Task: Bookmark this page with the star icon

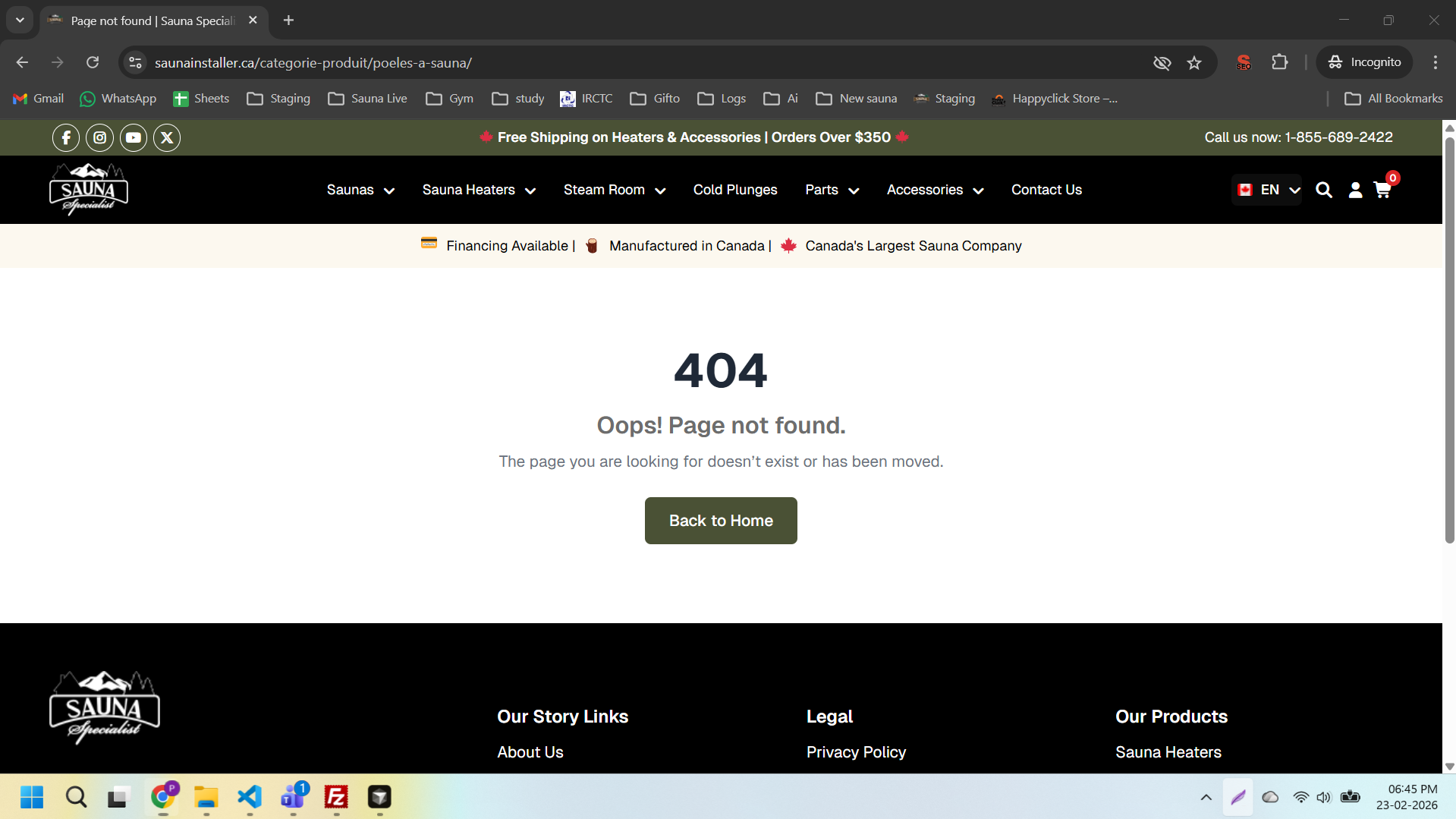Action: click(1194, 63)
